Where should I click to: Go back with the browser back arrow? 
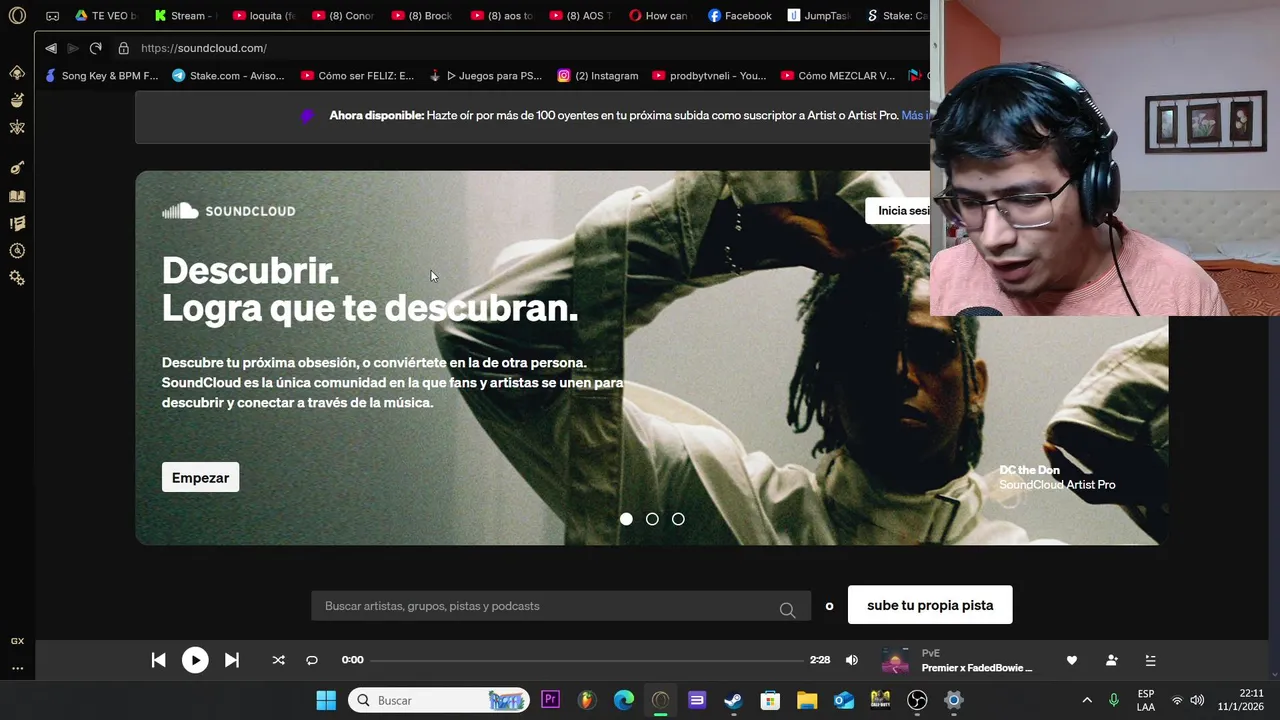(51, 48)
